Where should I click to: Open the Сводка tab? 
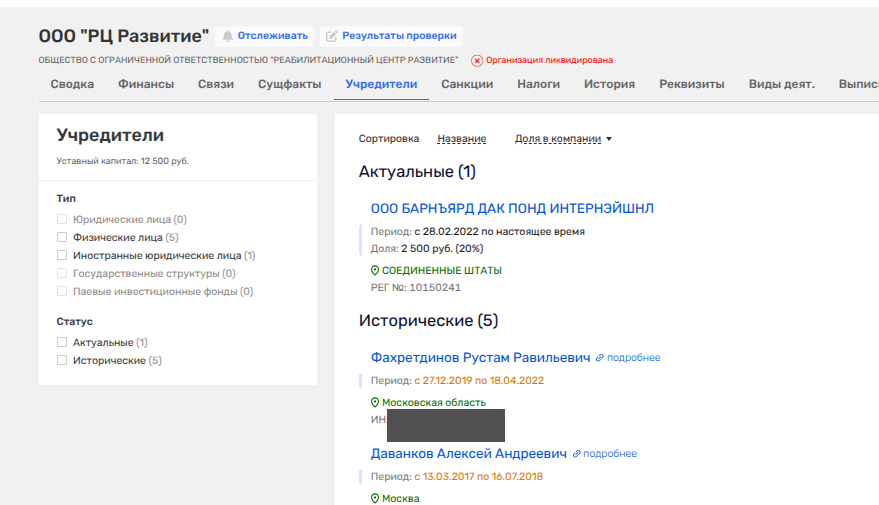tap(72, 84)
